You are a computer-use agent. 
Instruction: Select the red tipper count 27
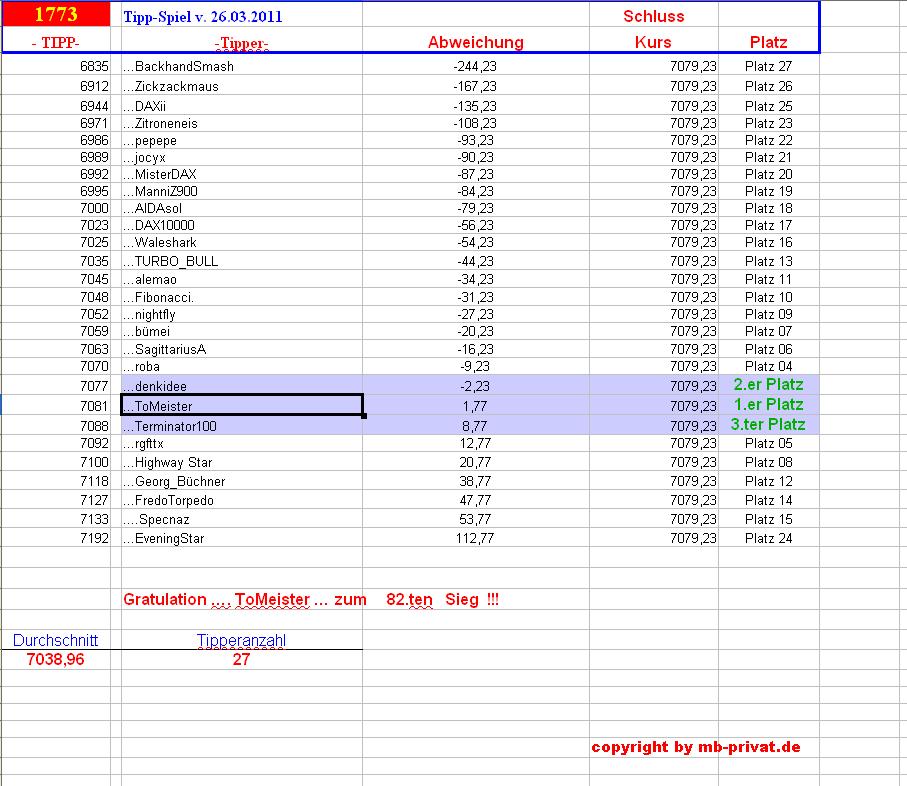[241, 659]
